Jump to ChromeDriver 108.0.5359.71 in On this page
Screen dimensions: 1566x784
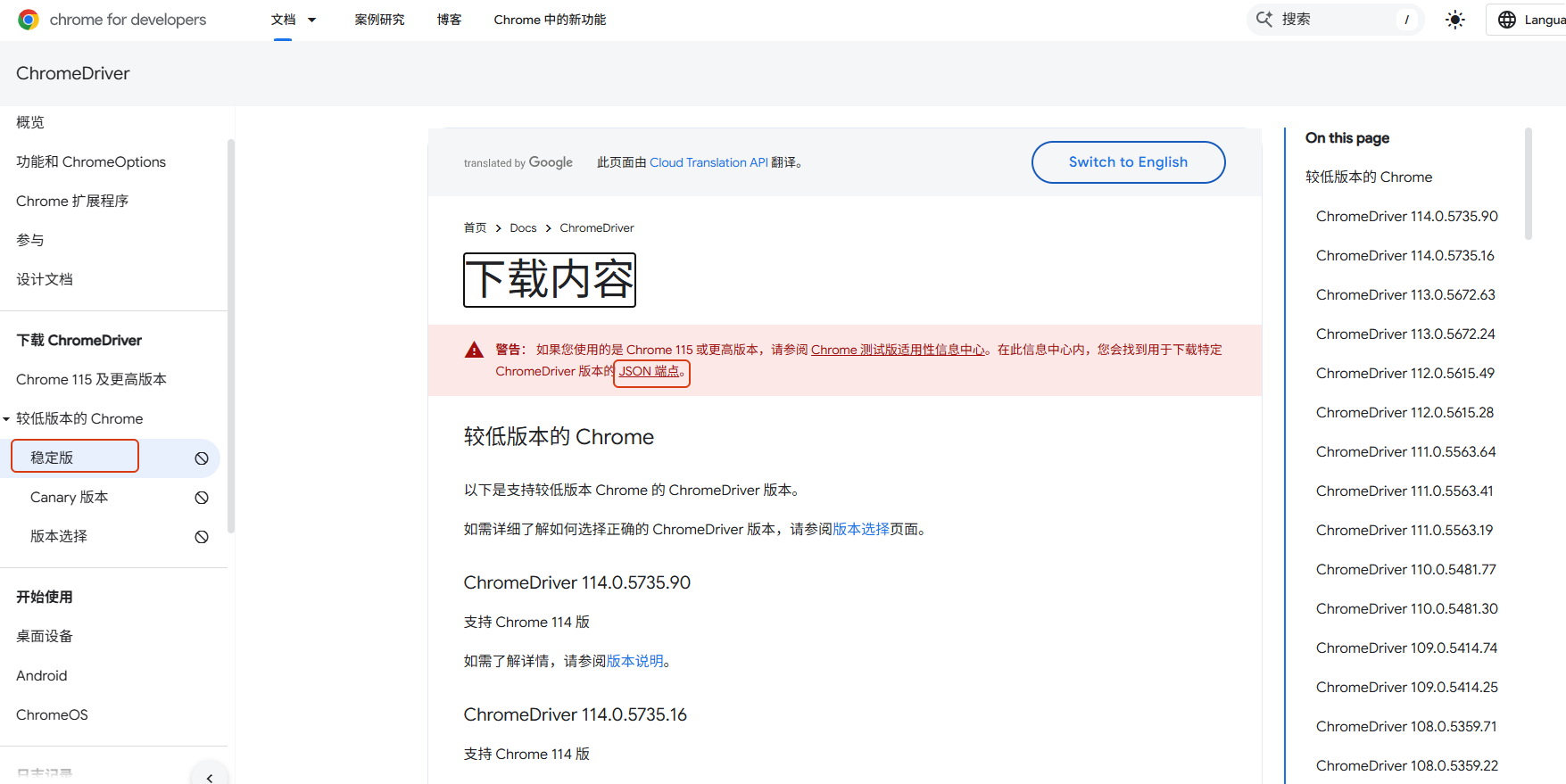click(1406, 726)
